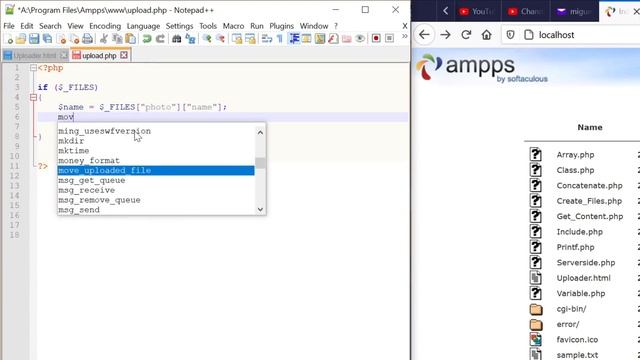The width and height of the screenshot is (640, 360).
Task: Collapse the fold marker at line 1
Action: coord(33,68)
